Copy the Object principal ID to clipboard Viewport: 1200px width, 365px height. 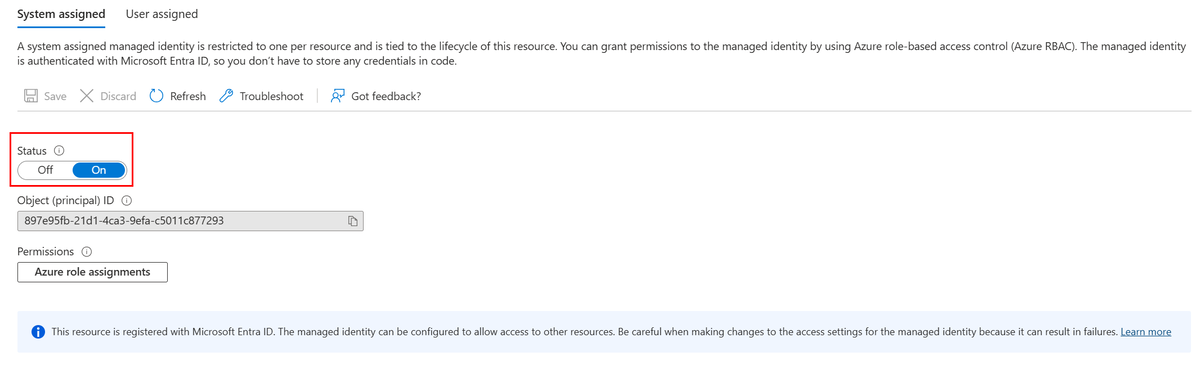coord(353,221)
